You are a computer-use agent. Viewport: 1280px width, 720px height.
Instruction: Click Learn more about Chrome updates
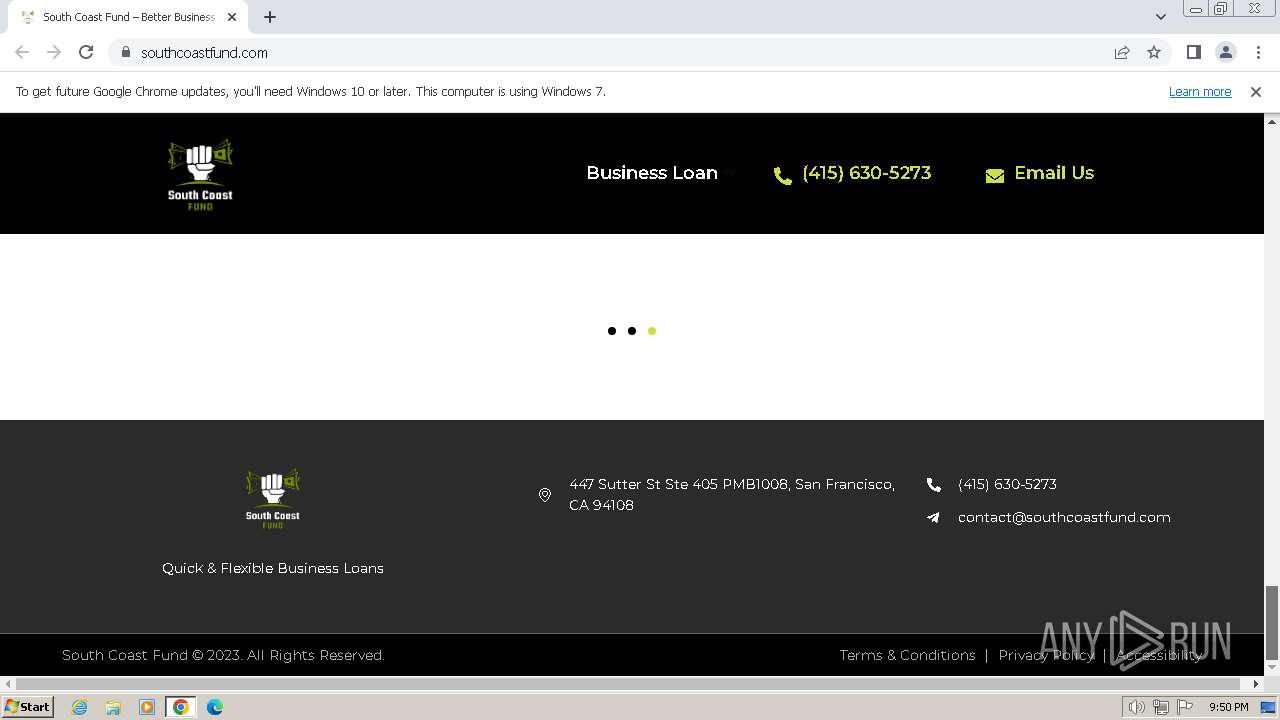[x=1200, y=92]
